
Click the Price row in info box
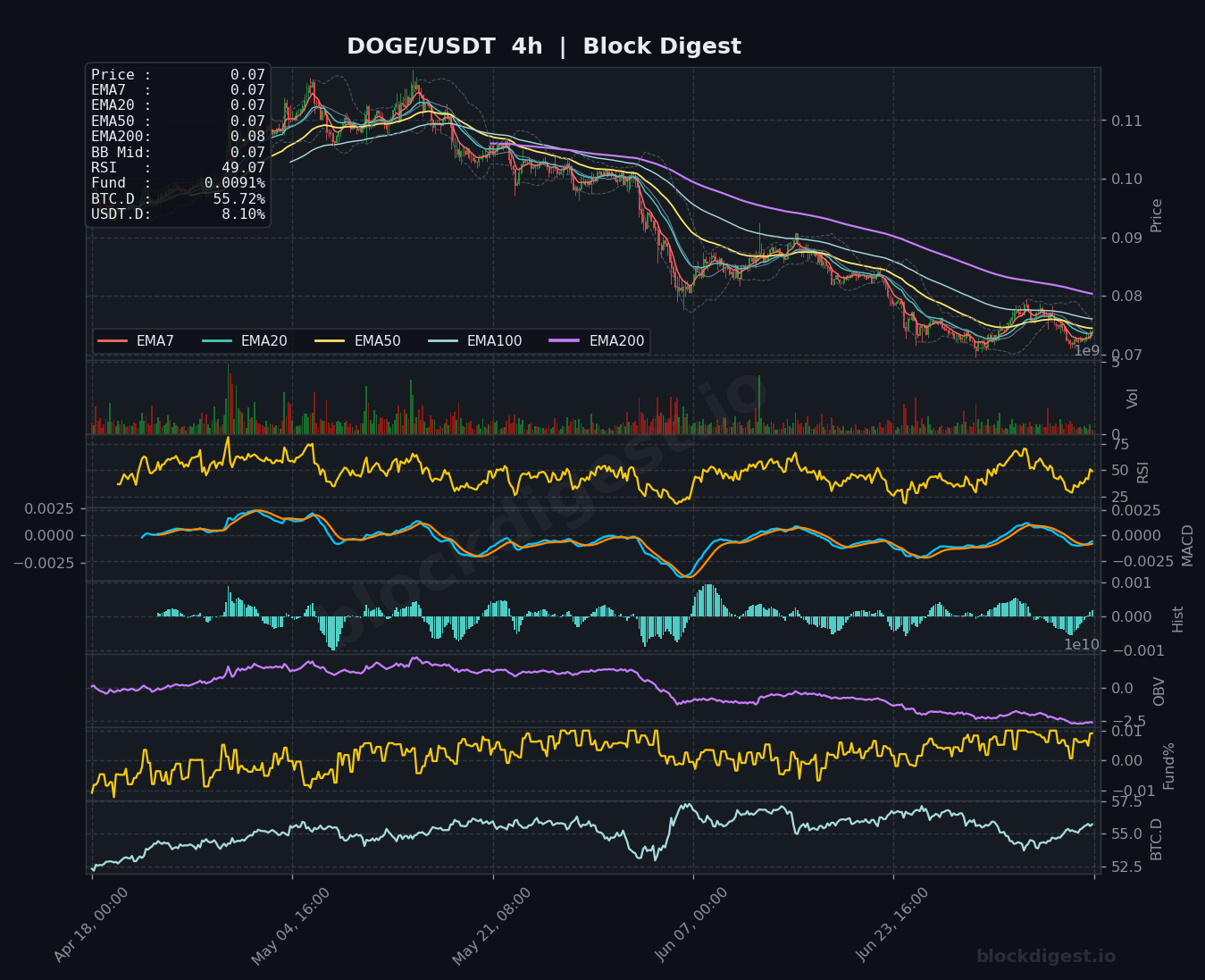click(178, 75)
